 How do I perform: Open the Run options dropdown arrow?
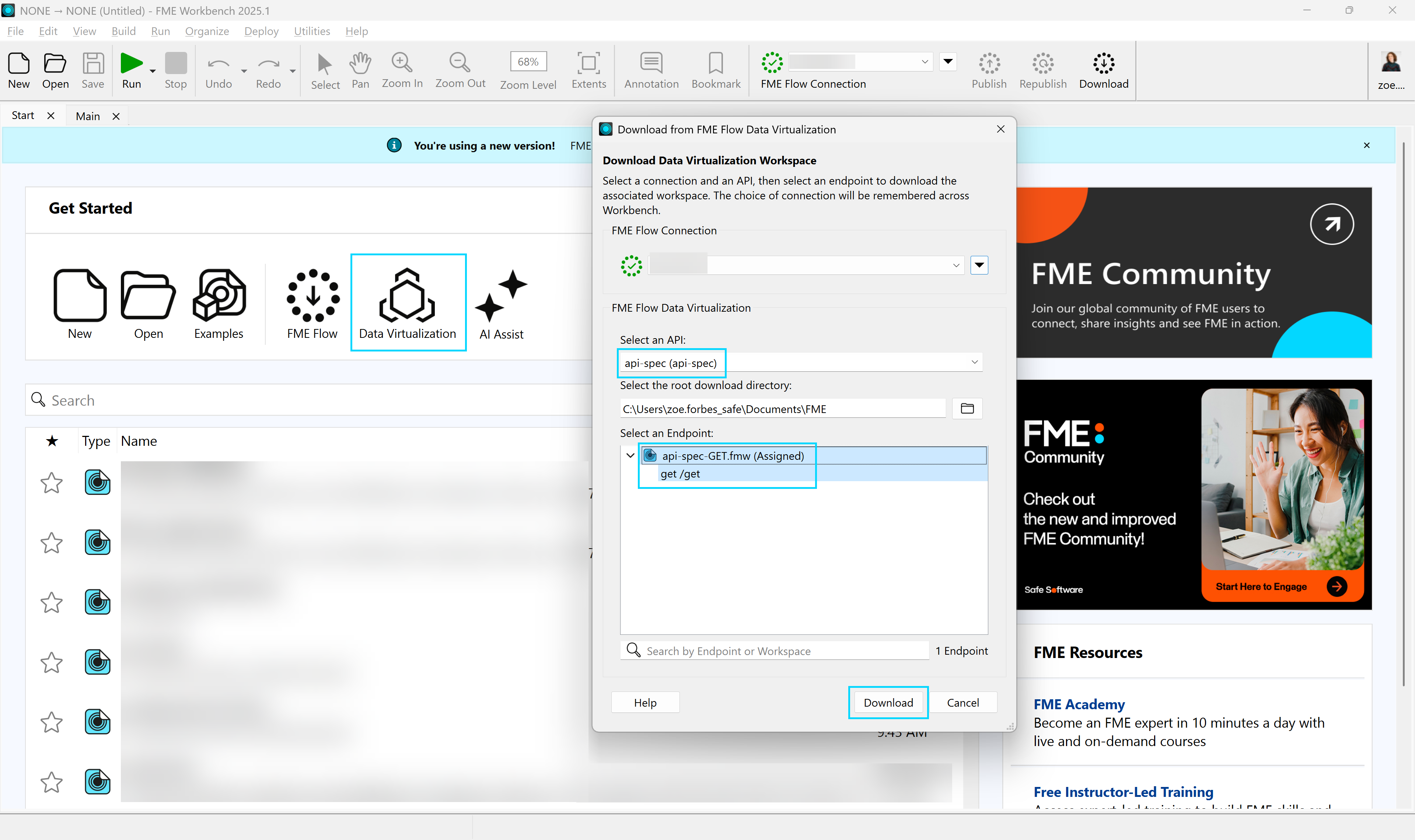pos(153,71)
